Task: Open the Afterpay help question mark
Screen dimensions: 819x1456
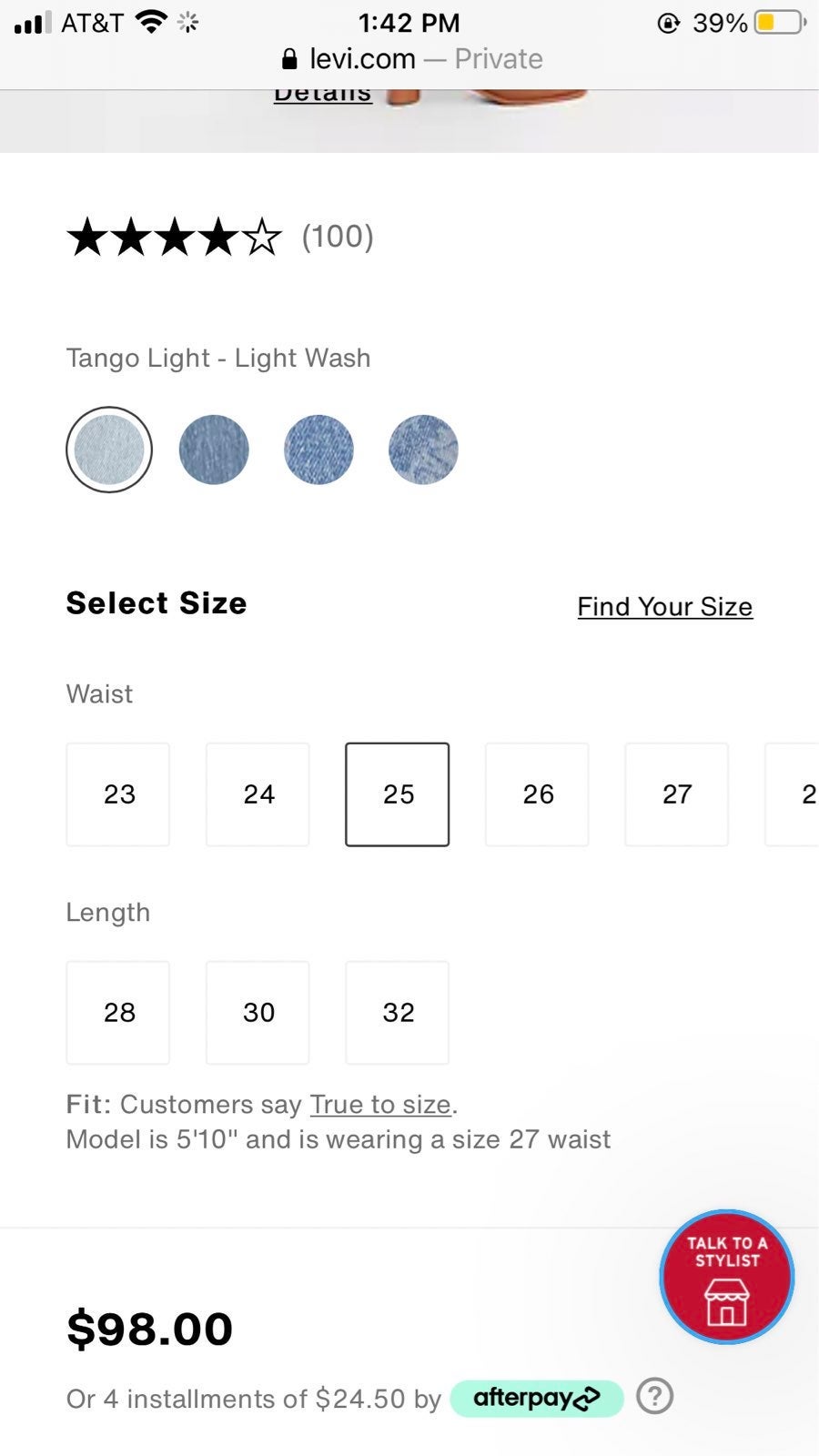Action: (x=654, y=1396)
